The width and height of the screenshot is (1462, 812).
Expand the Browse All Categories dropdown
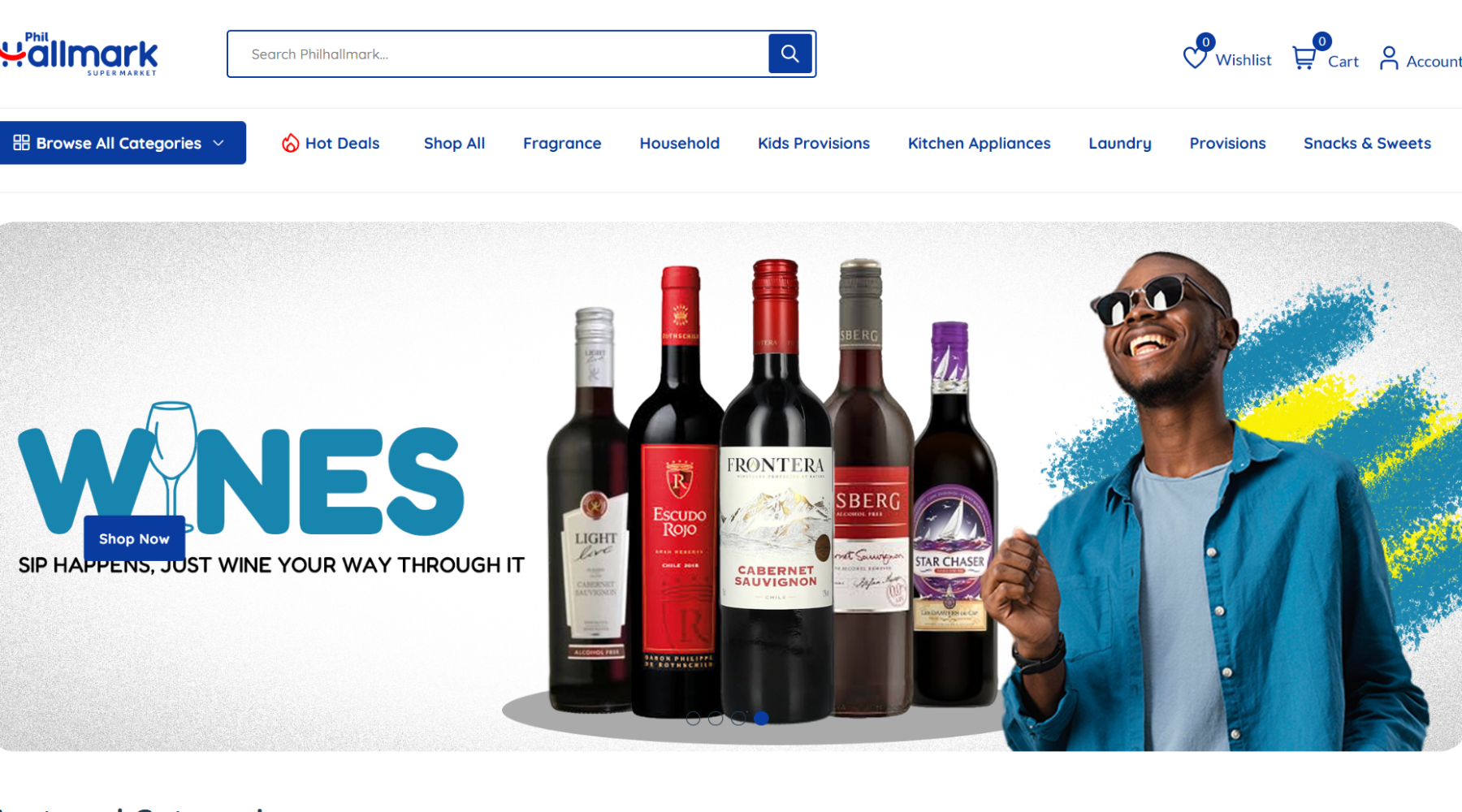(x=123, y=143)
